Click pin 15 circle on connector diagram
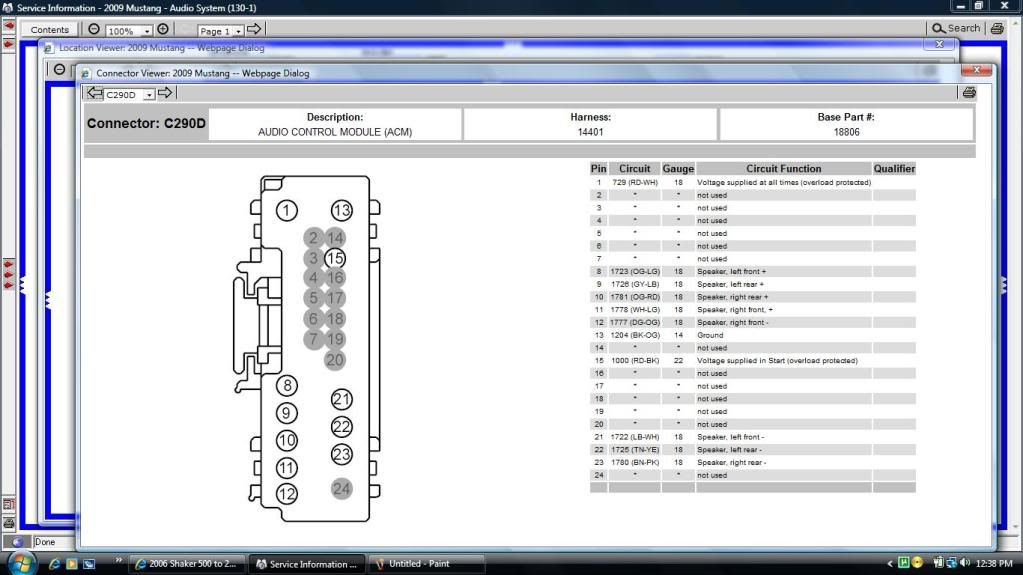 [335, 258]
